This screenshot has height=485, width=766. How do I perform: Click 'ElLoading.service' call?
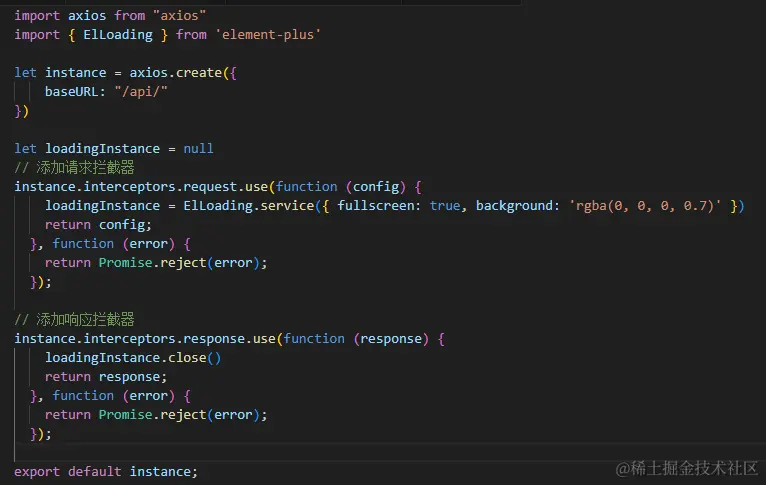(249, 206)
